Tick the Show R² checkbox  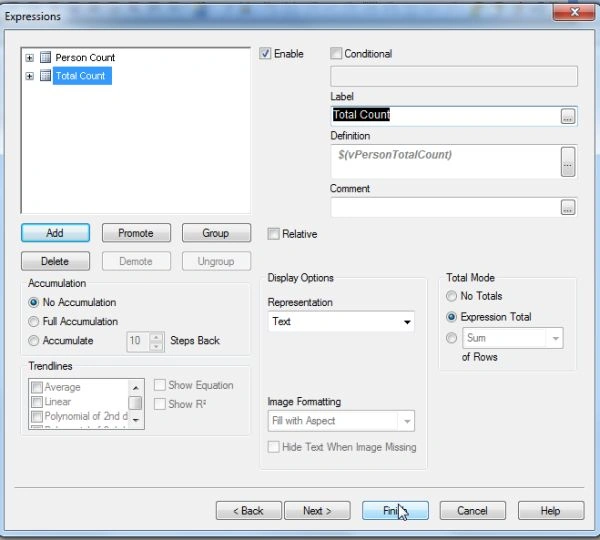click(160, 404)
